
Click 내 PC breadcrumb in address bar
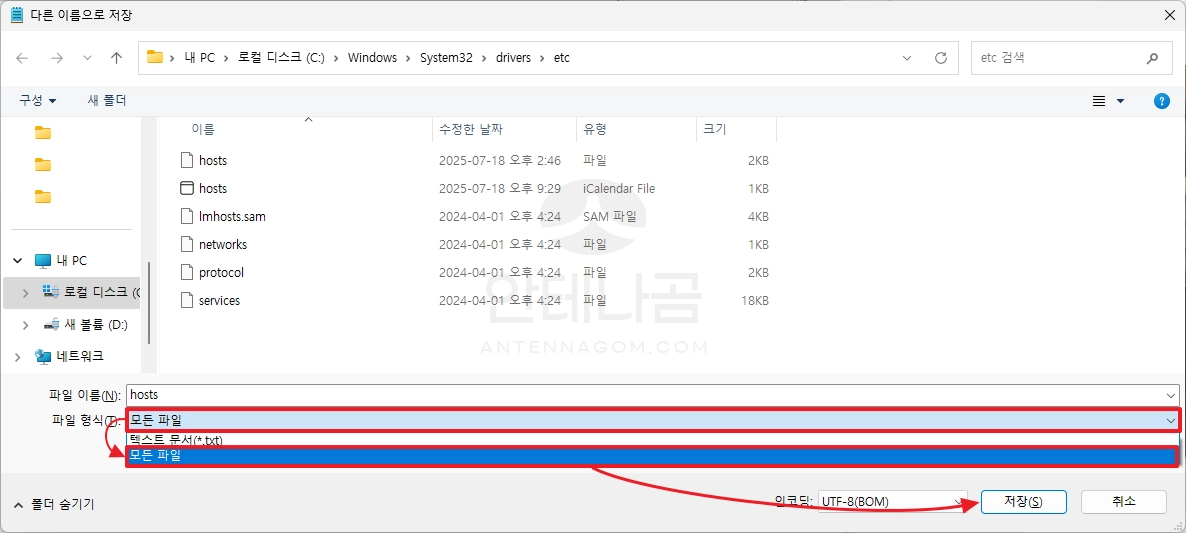point(200,57)
